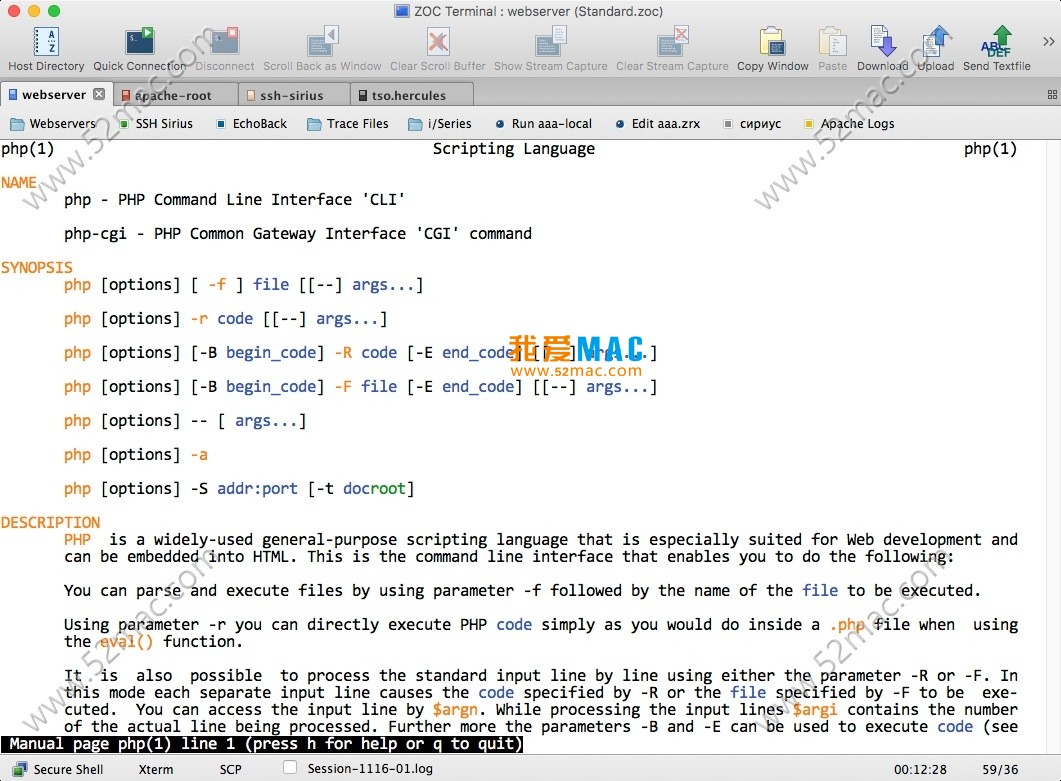Click the SSH Sirius user button

pos(156,124)
